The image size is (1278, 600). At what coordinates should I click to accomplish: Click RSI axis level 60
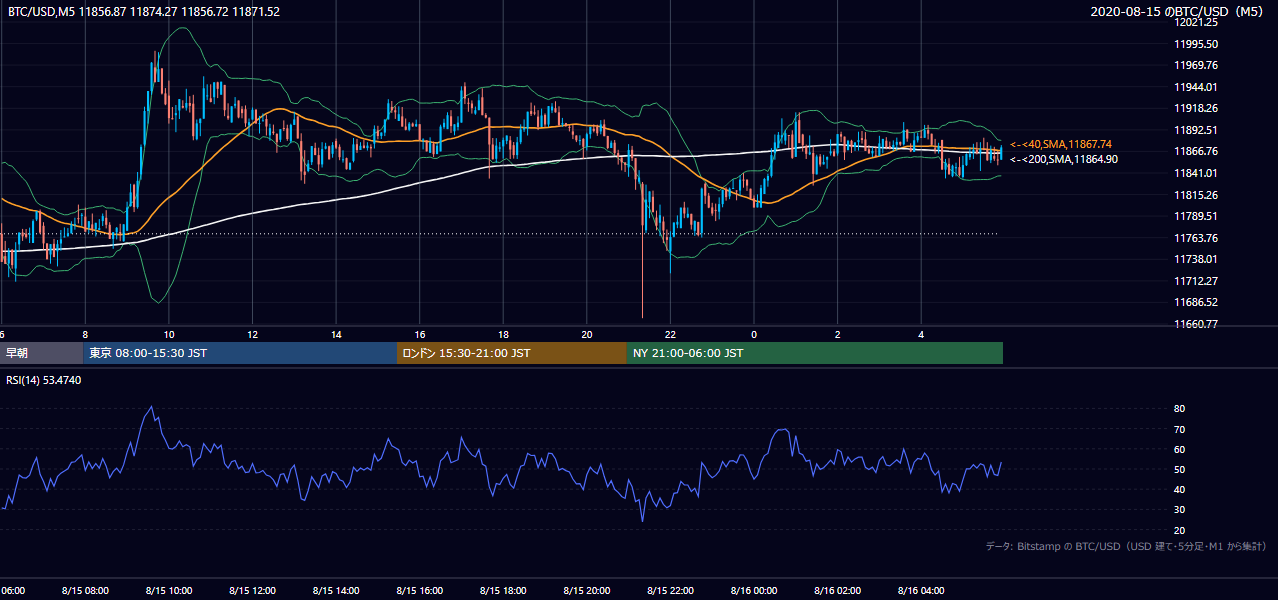pyautogui.click(x=1180, y=449)
